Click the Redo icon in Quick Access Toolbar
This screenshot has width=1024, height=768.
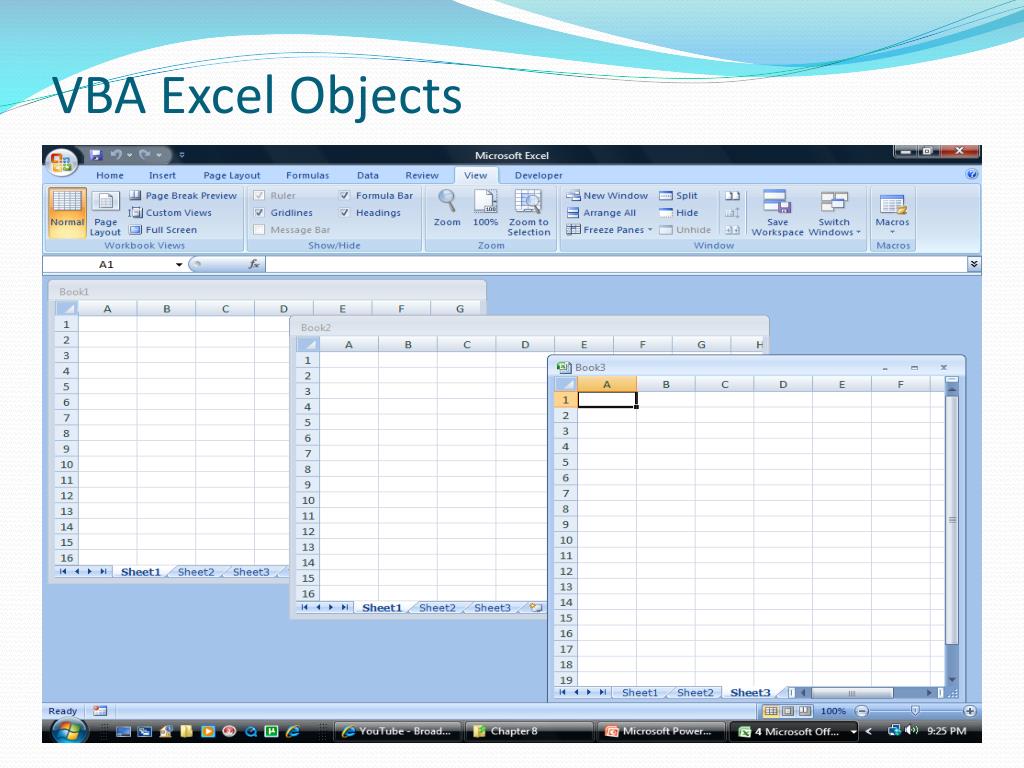[x=144, y=155]
